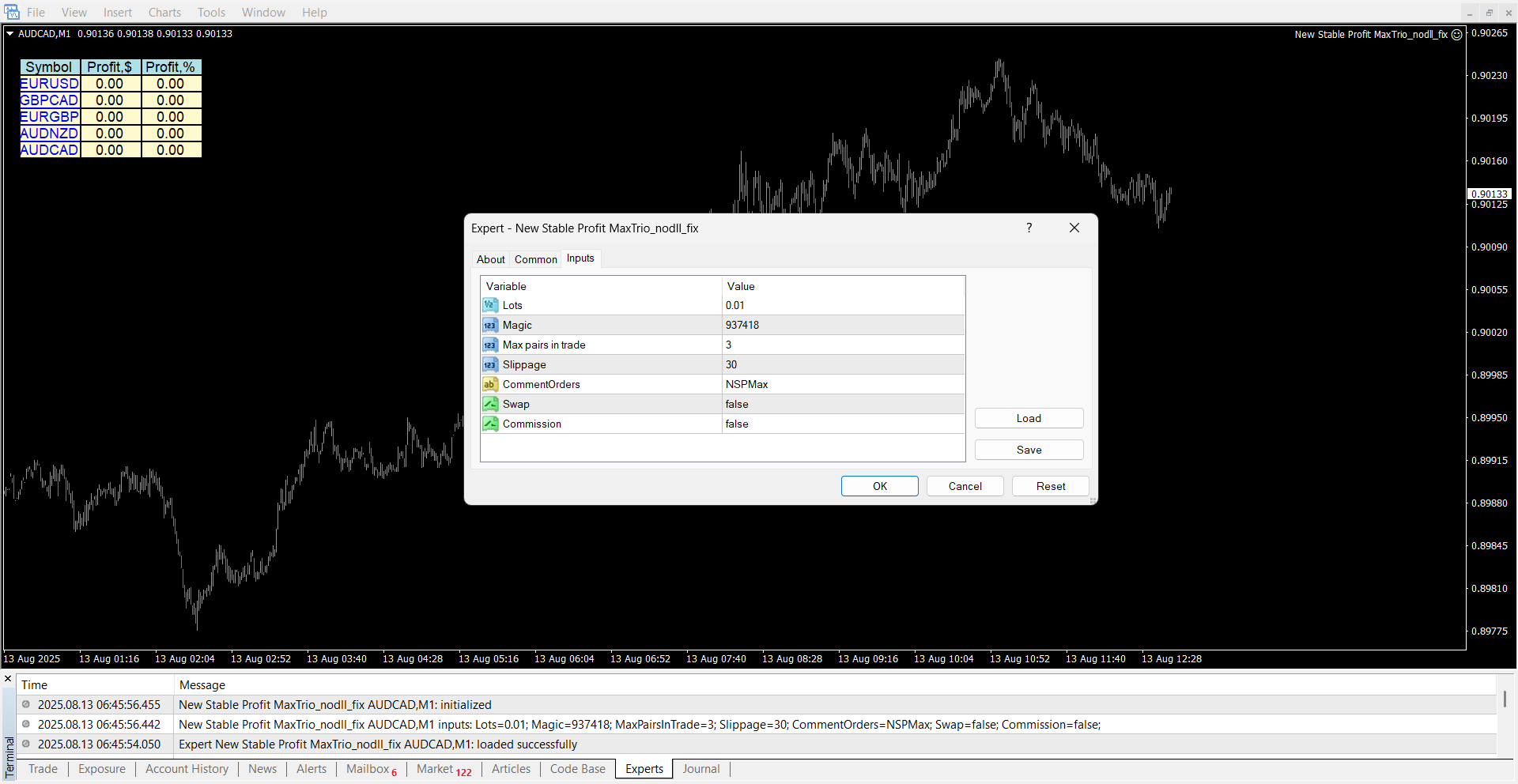Open the Journal terminal tab
The image size is (1518, 784).
click(700, 769)
